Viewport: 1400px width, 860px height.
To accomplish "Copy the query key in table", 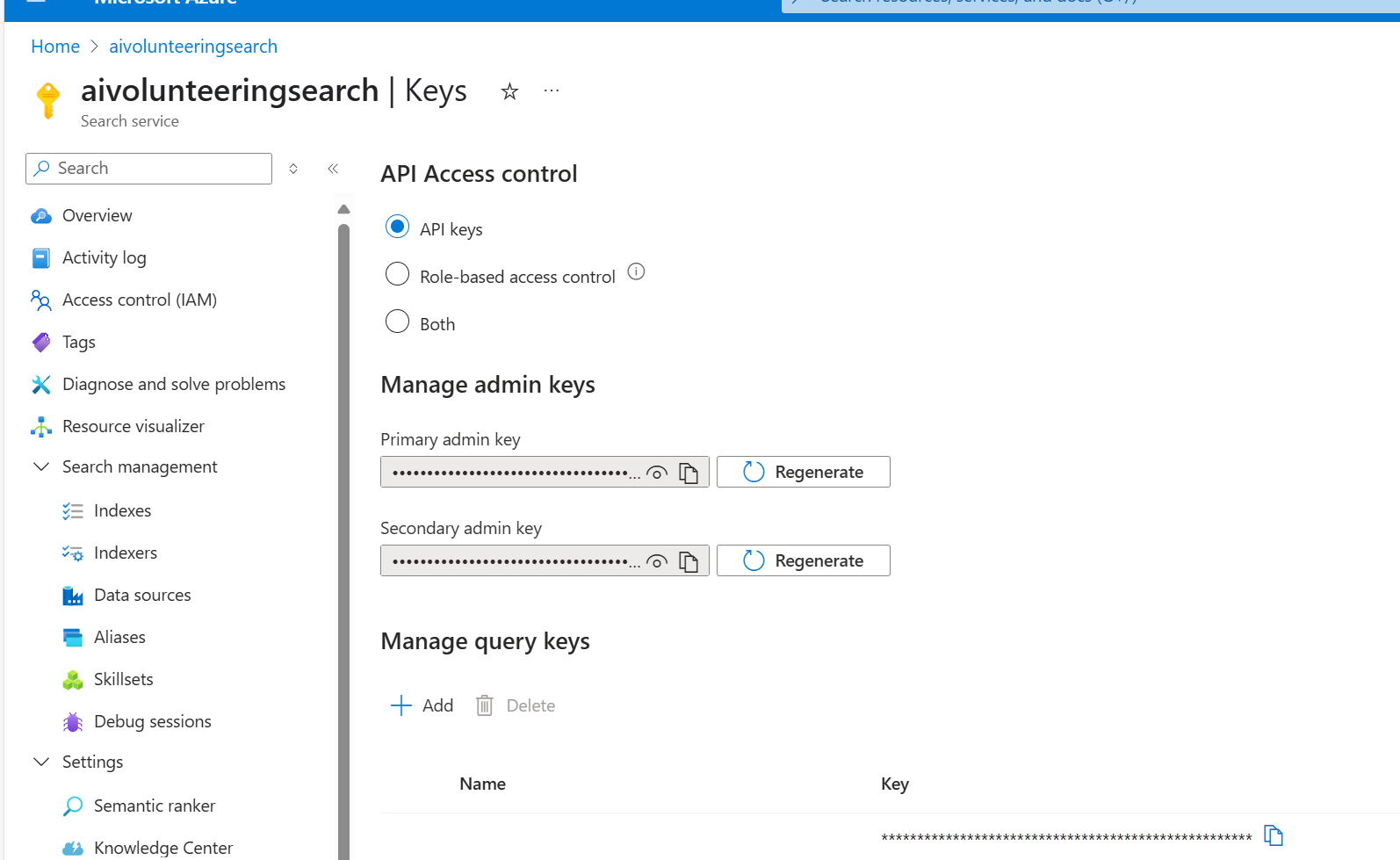I will (x=1274, y=835).
